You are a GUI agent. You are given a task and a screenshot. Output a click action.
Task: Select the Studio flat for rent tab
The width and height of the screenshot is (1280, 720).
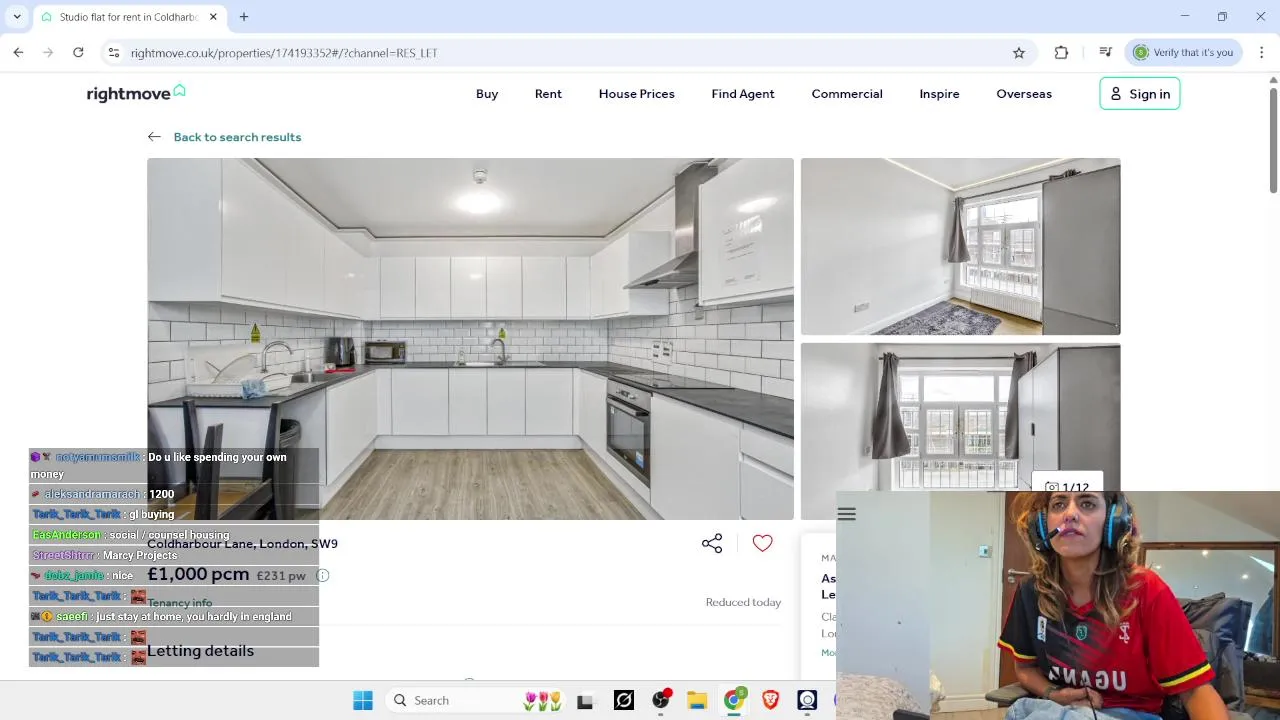[128, 17]
